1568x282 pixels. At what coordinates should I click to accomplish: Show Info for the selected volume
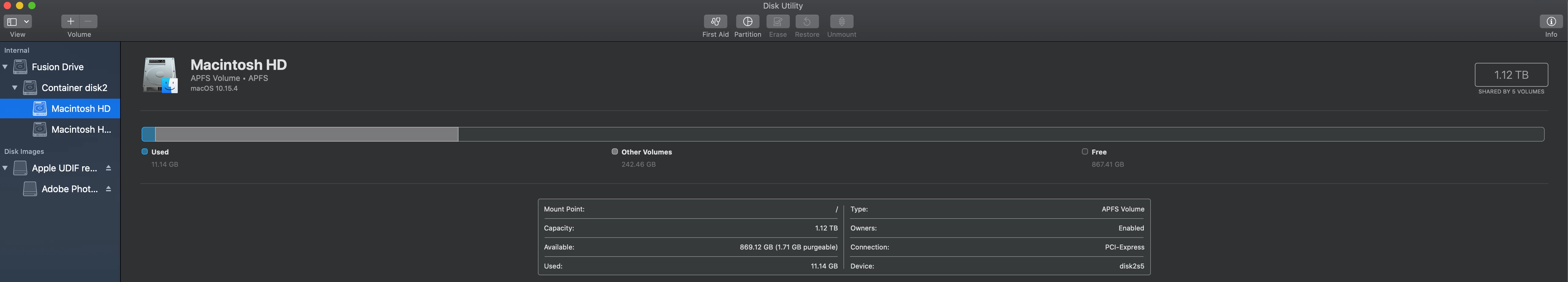(x=1551, y=21)
